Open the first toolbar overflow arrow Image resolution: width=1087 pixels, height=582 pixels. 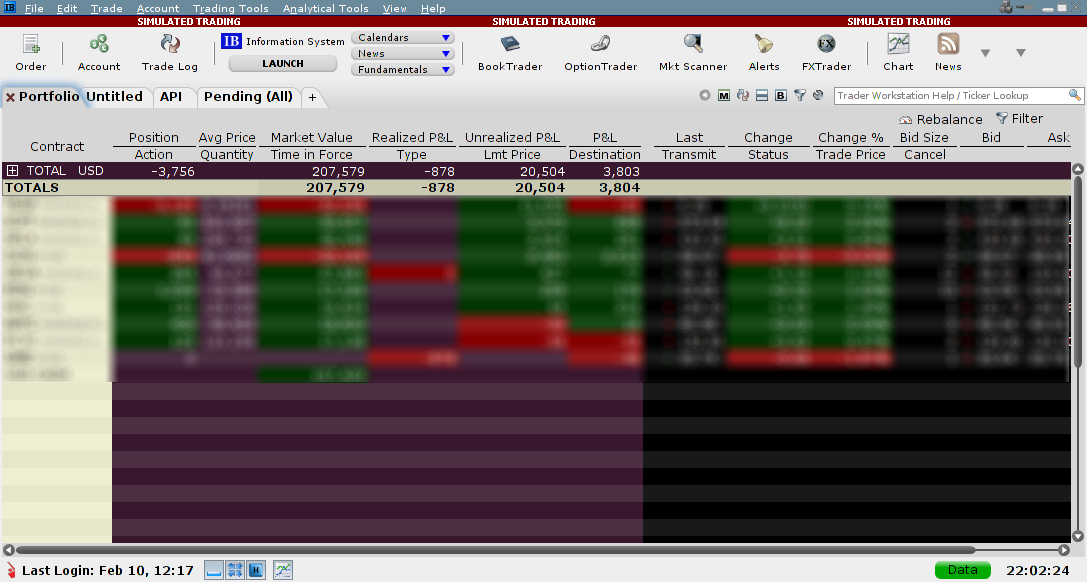(985, 53)
